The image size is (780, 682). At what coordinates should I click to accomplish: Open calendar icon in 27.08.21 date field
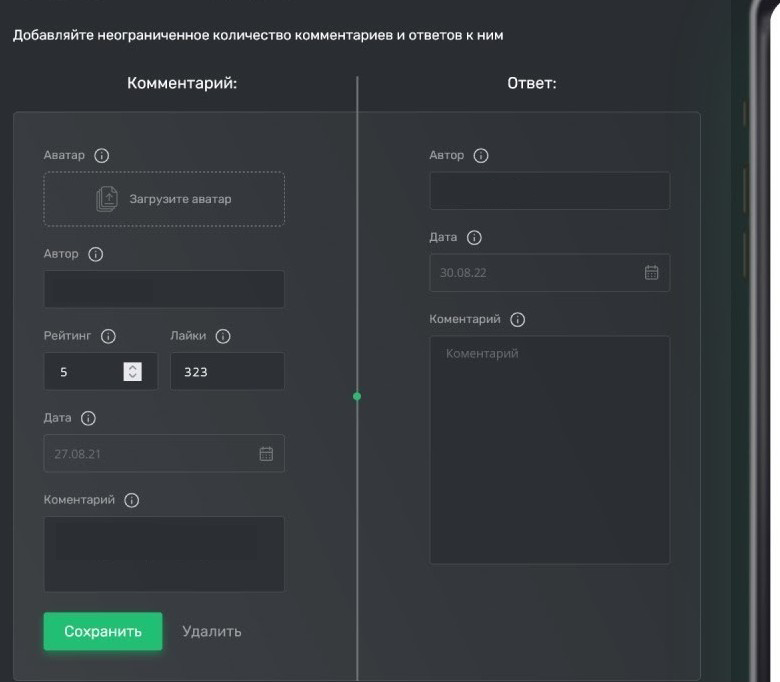266,454
